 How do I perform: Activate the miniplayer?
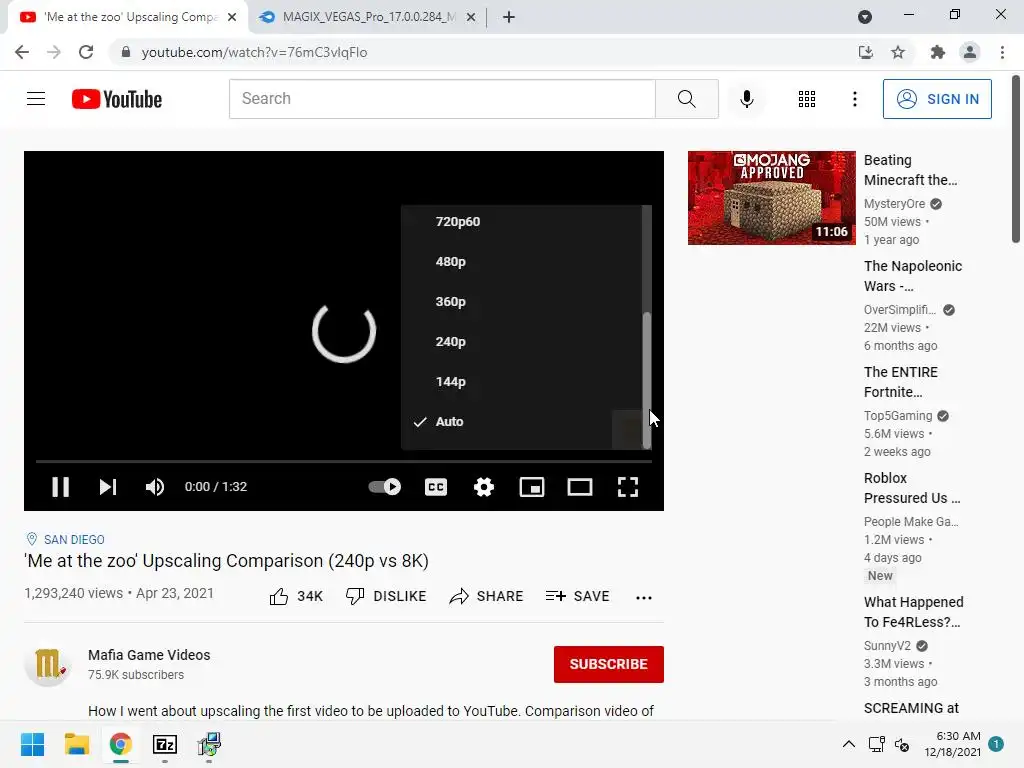532,487
